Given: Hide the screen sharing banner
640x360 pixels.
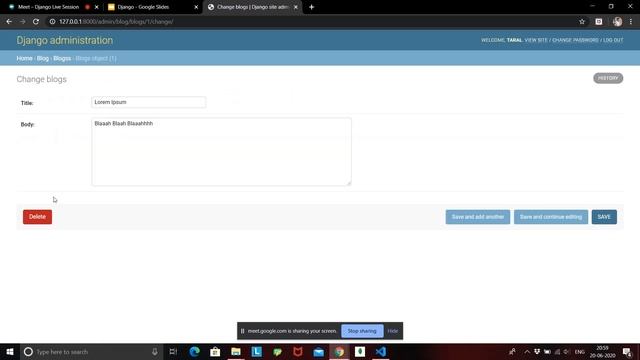Looking at the screenshot, I should click(393, 331).
